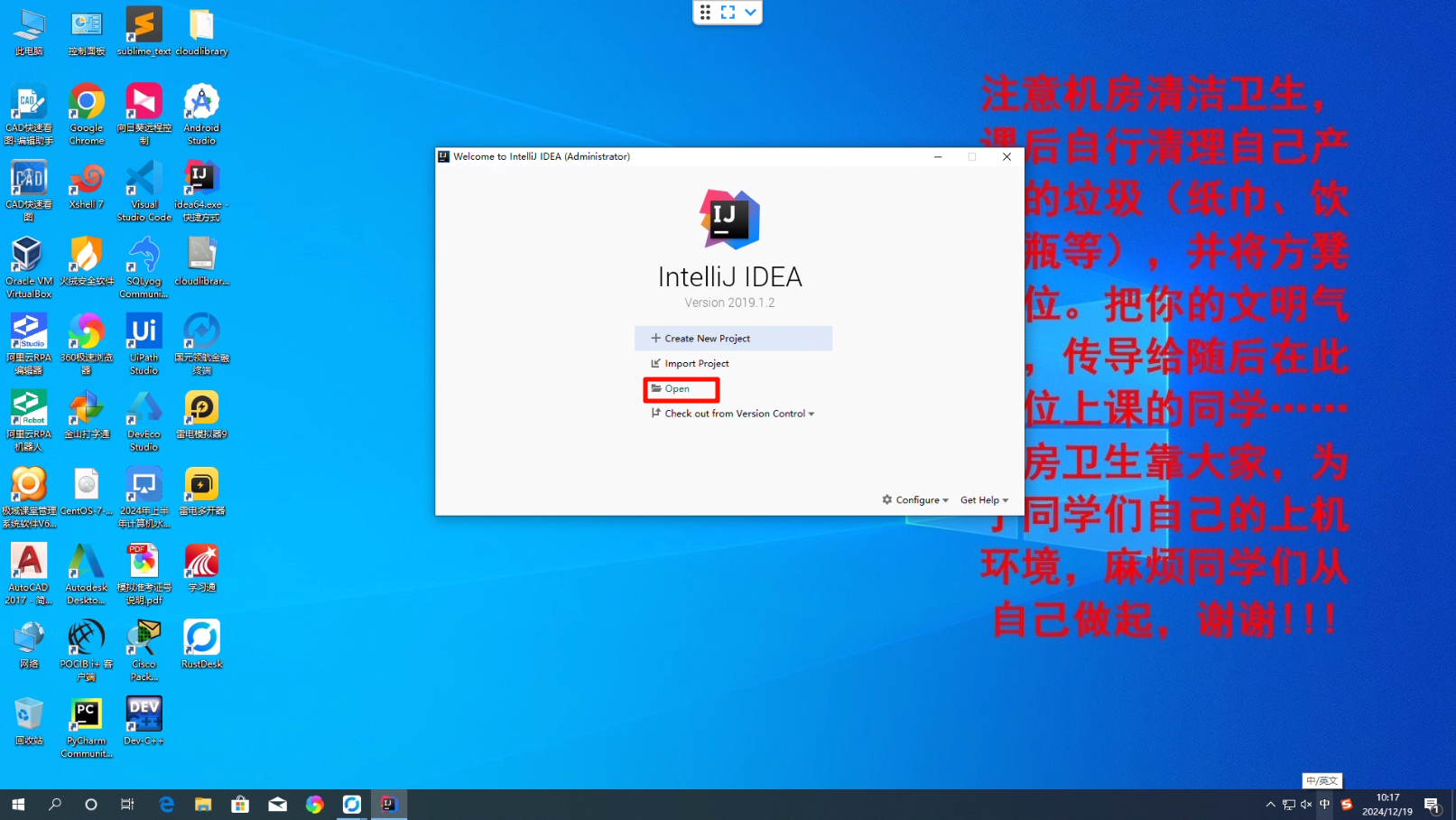Click the RustDesk taskbar button
Viewport: 1456px width, 820px height.
351,805
